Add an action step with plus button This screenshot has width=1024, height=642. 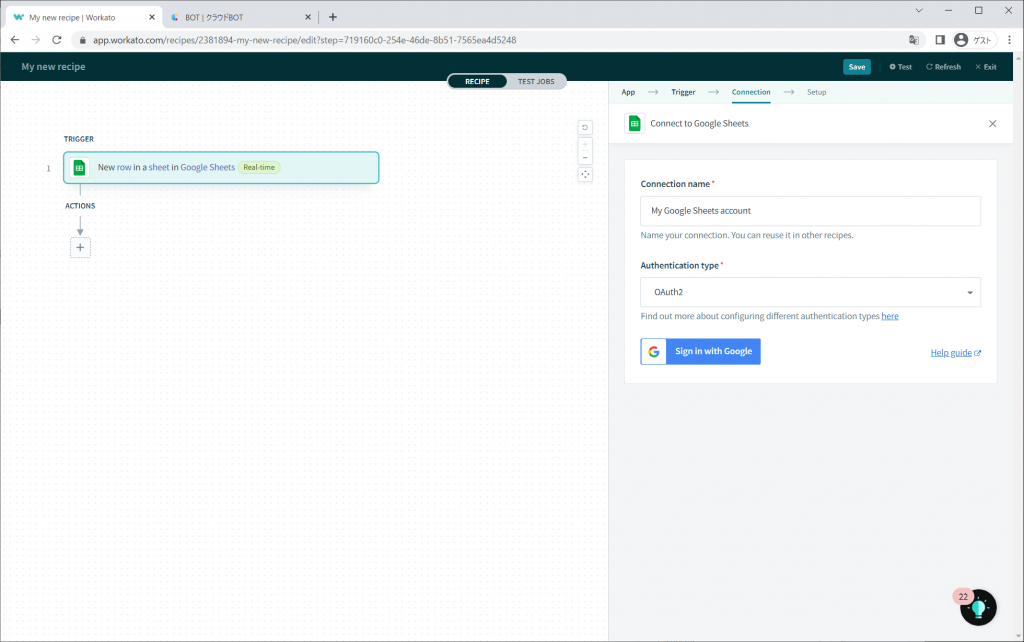(x=80, y=248)
